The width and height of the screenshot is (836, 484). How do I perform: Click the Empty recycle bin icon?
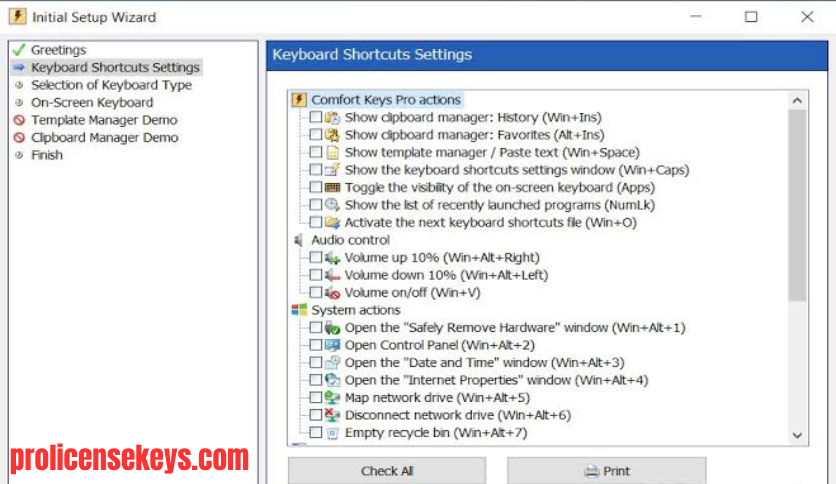[332, 432]
